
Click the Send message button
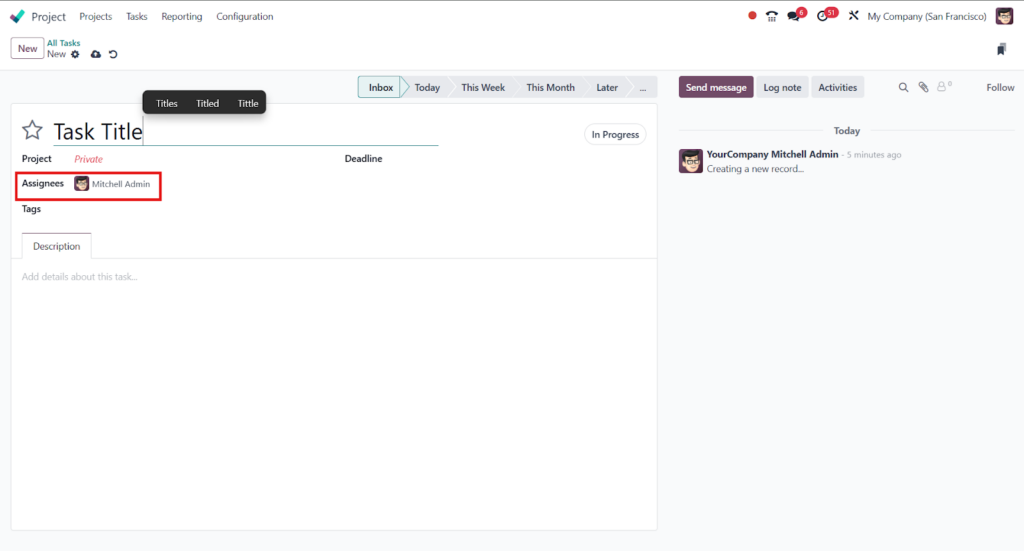(716, 87)
